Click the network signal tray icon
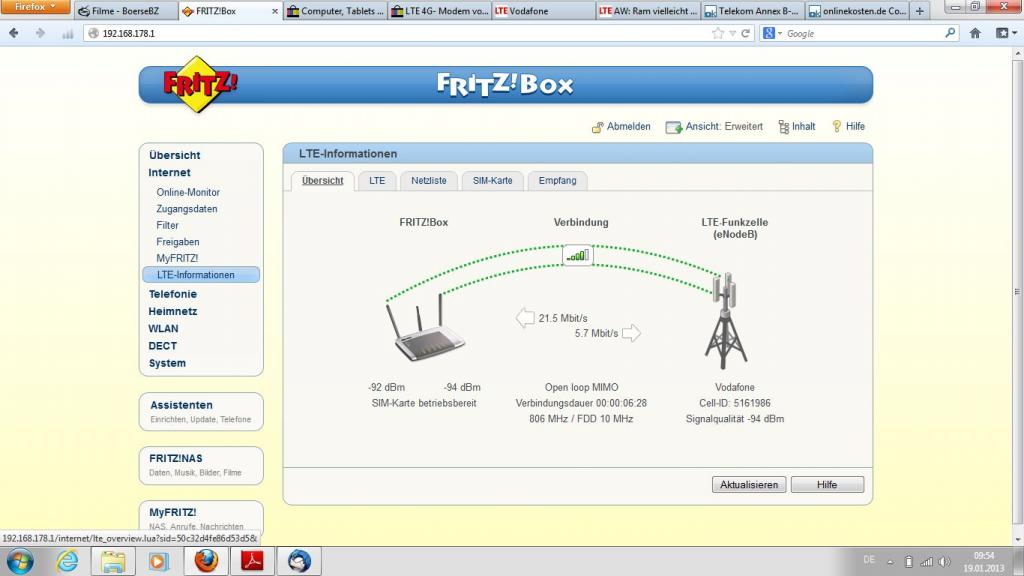1024x576 pixels. click(x=927, y=562)
